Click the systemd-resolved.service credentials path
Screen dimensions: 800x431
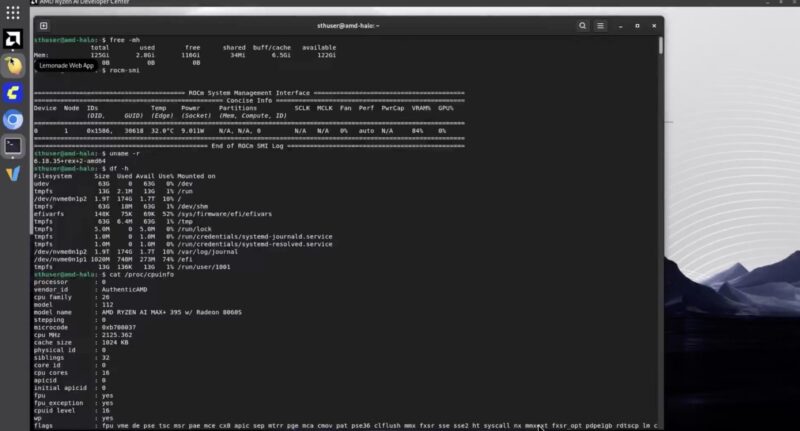click(255, 244)
